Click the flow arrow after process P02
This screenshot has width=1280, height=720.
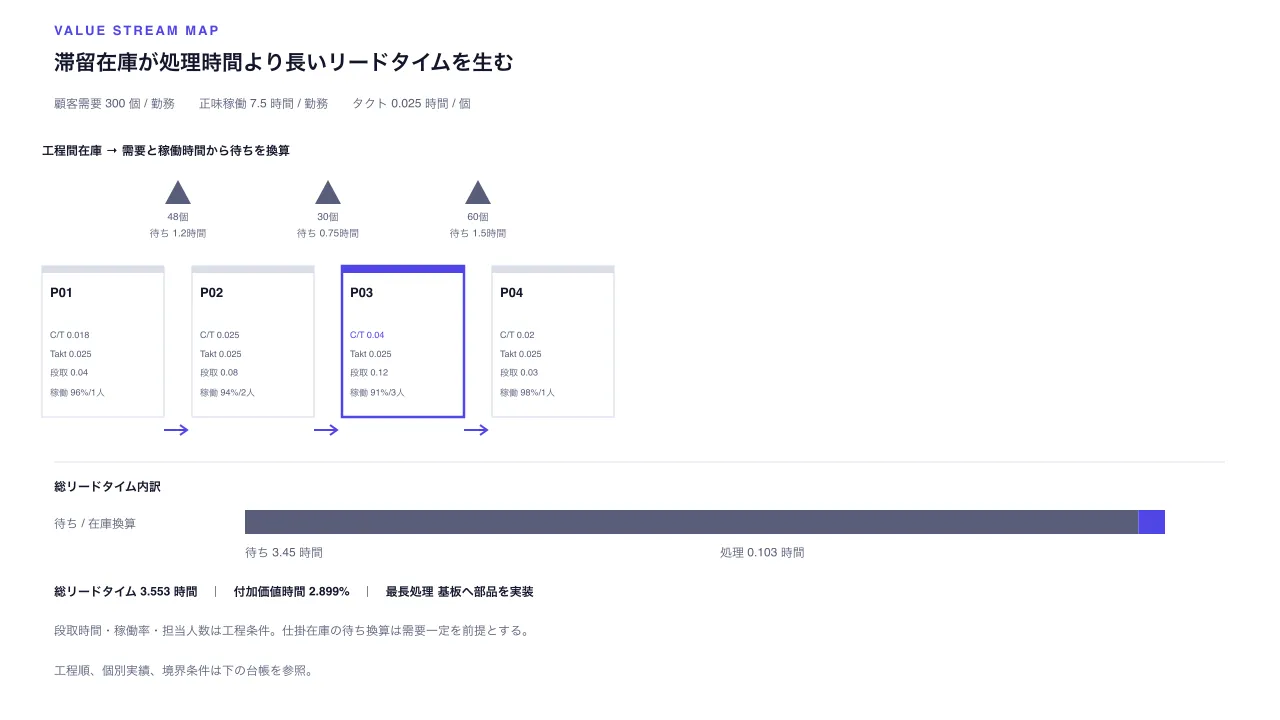(x=327, y=430)
